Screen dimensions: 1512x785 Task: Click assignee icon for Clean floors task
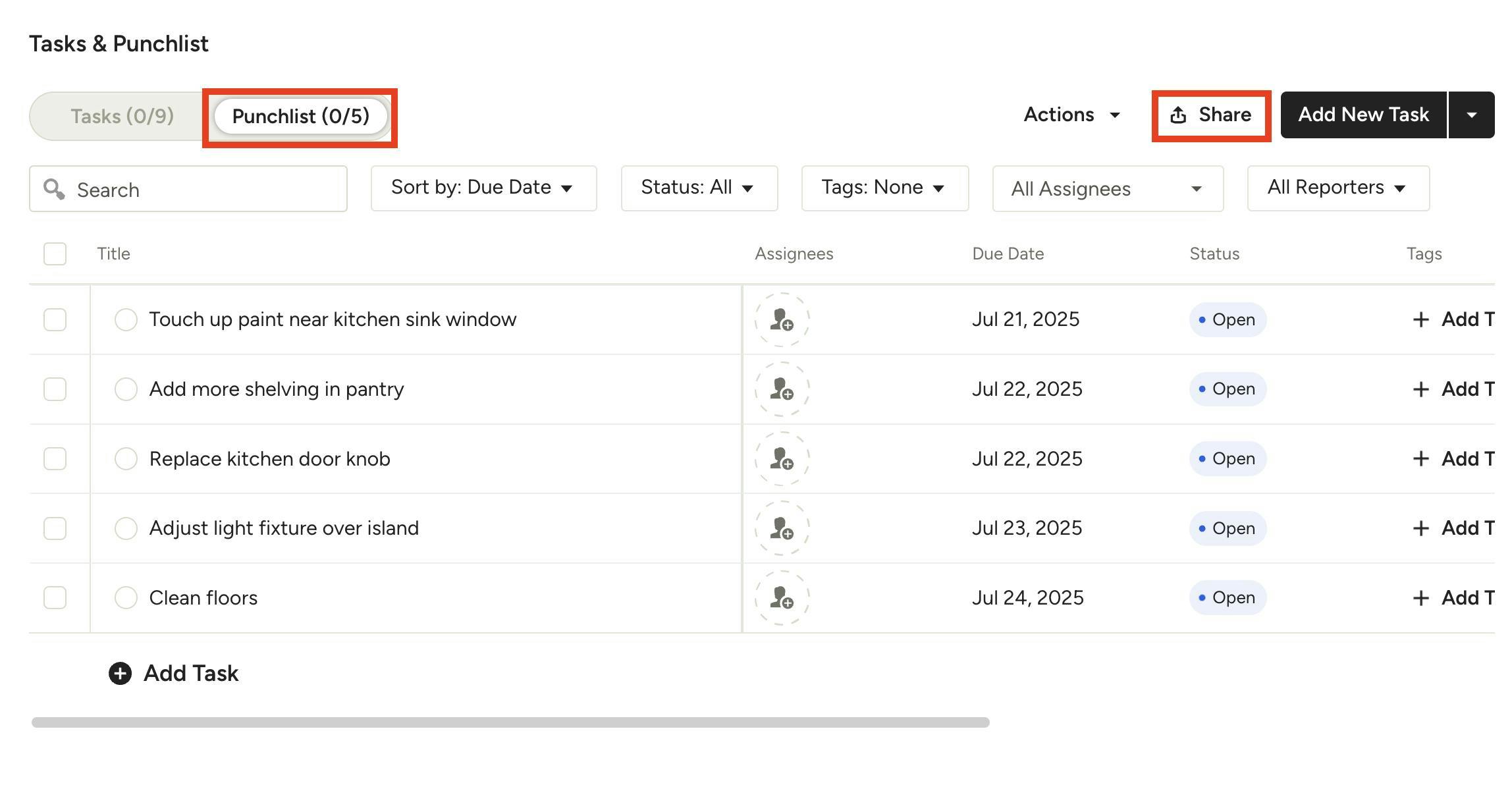[782, 598]
